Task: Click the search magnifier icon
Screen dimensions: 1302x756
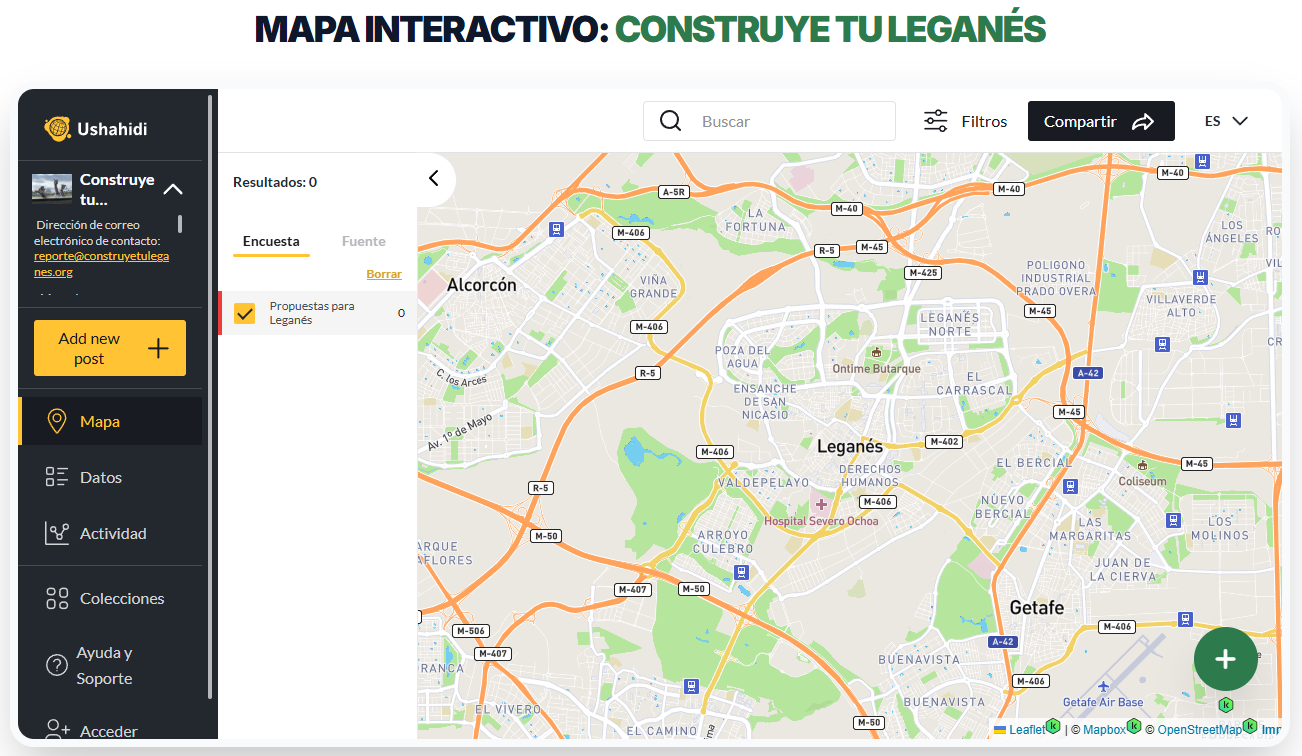Action: 670,120
